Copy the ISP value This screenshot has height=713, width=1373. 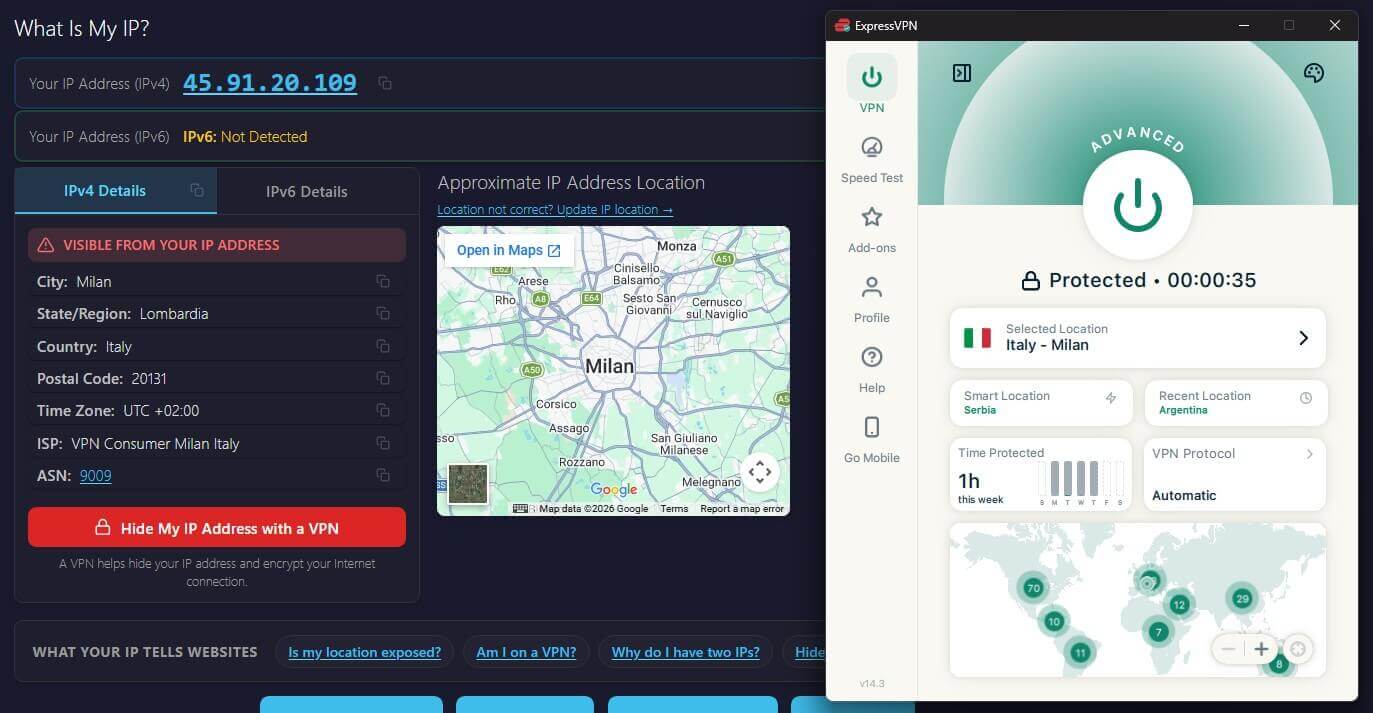[383, 443]
